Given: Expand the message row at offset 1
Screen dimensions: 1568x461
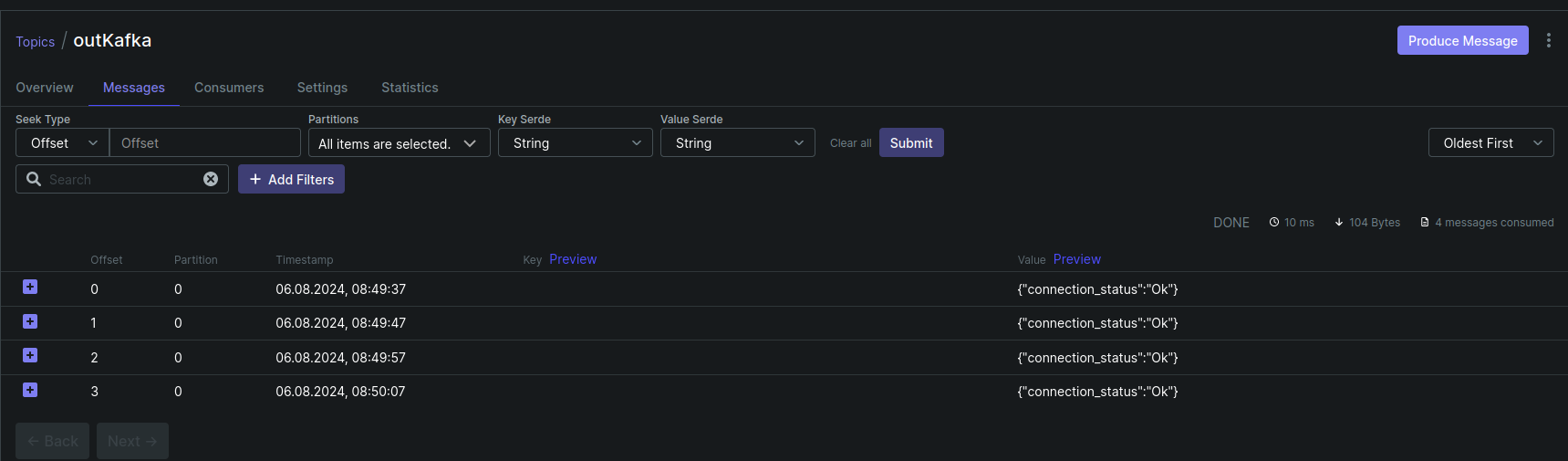Looking at the screenshot, I should (30, 321).
